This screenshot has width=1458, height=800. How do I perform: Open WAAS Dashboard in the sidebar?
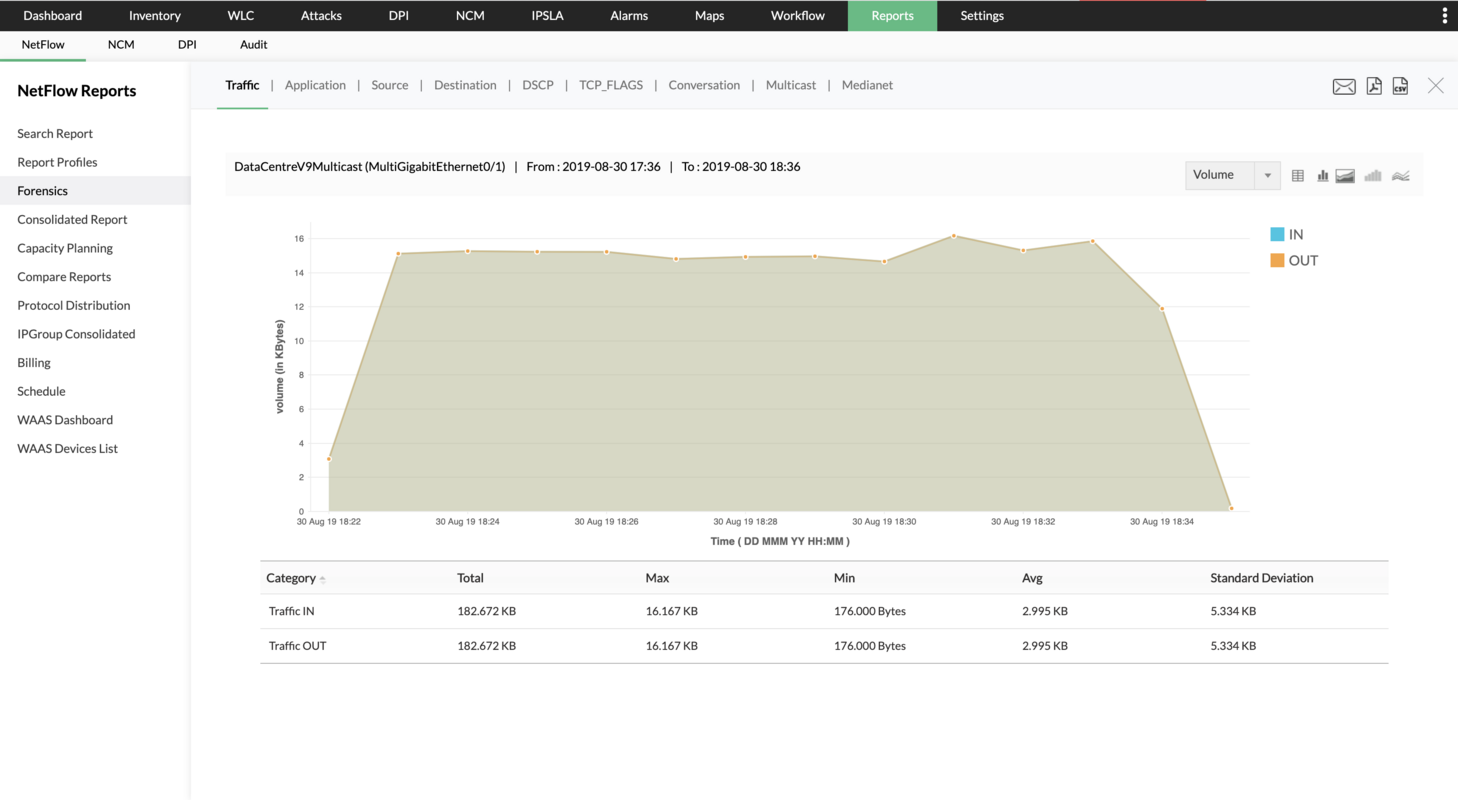[65, 420]
